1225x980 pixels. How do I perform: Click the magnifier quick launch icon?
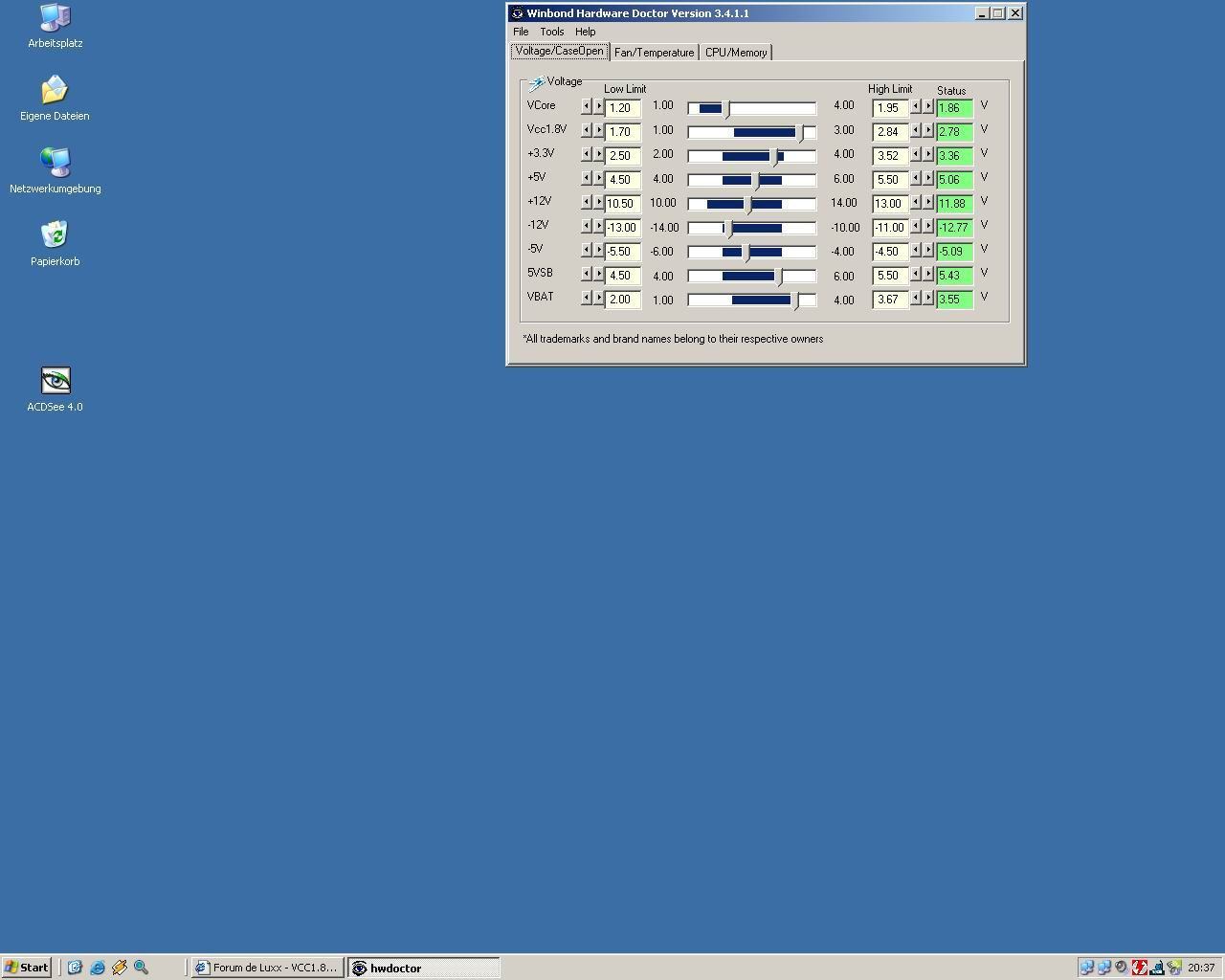pyautogui.click(x=141, y=968)
